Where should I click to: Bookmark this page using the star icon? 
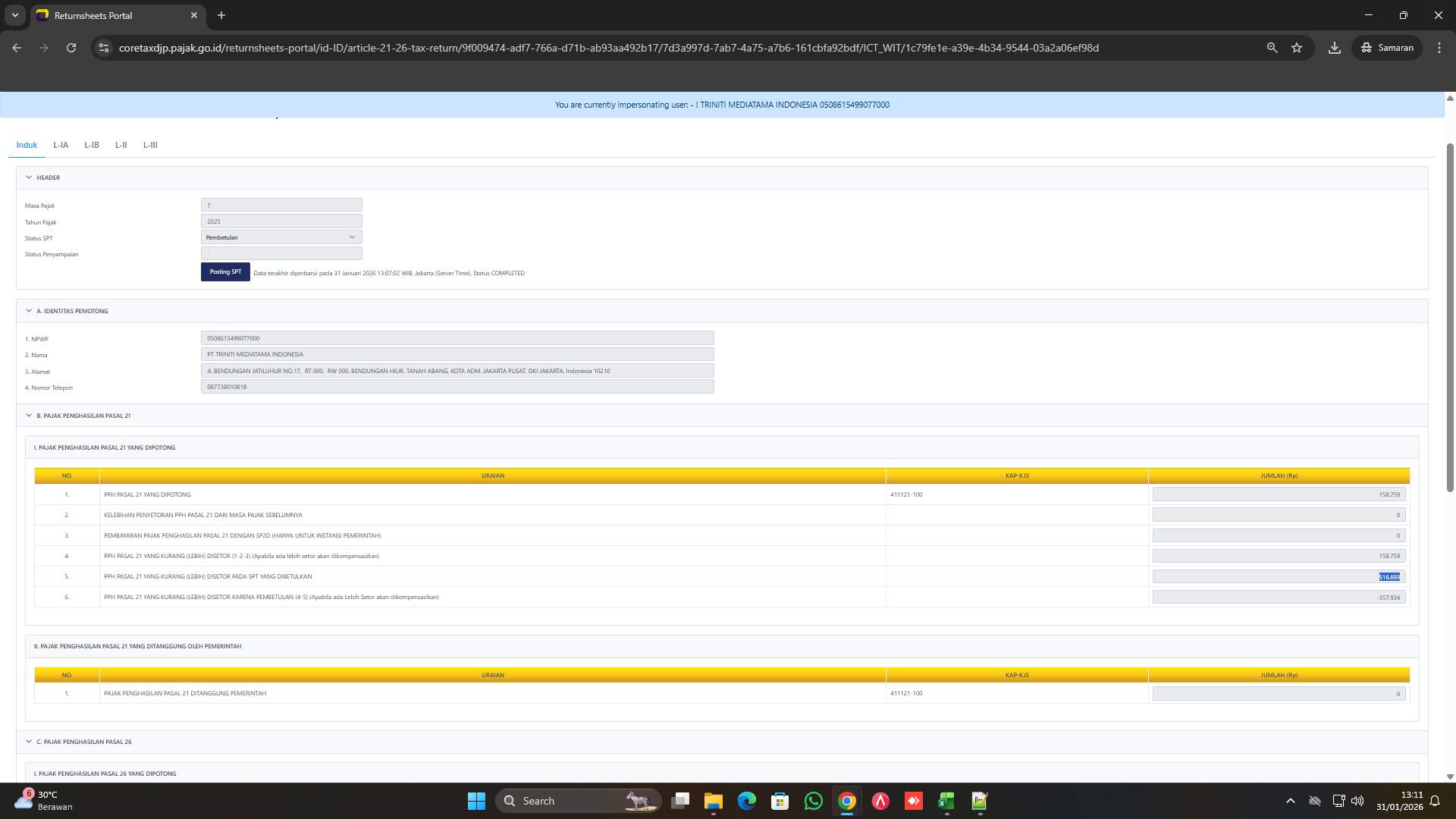(x=1297, y=47)
